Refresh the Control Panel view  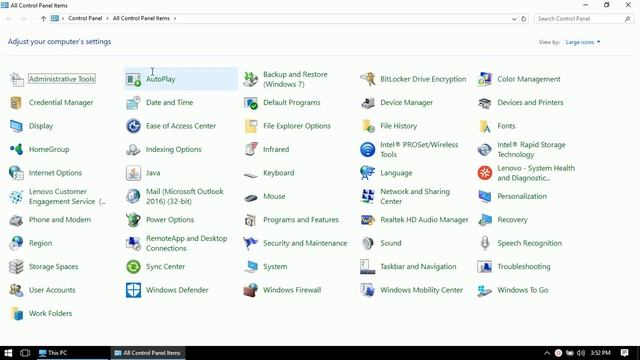(524, 19)
